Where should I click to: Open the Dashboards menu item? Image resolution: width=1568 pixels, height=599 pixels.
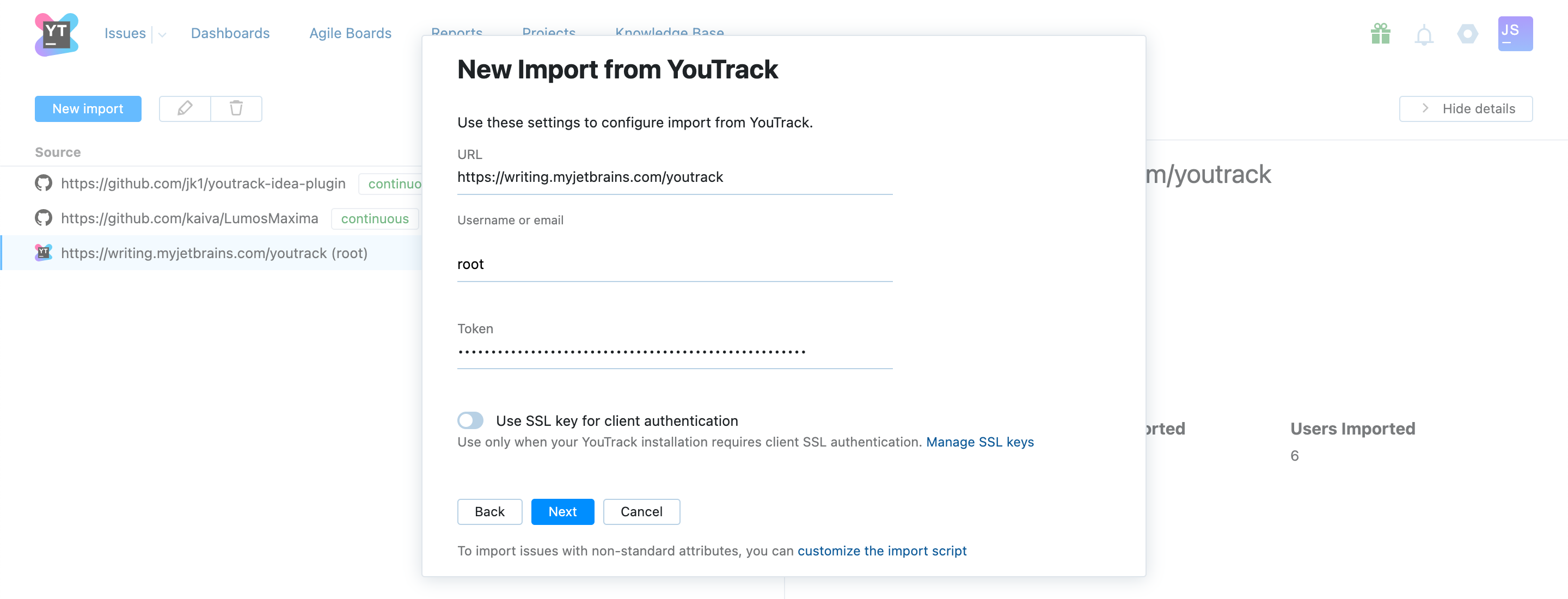pyautogui.click(x=230, y=33)
